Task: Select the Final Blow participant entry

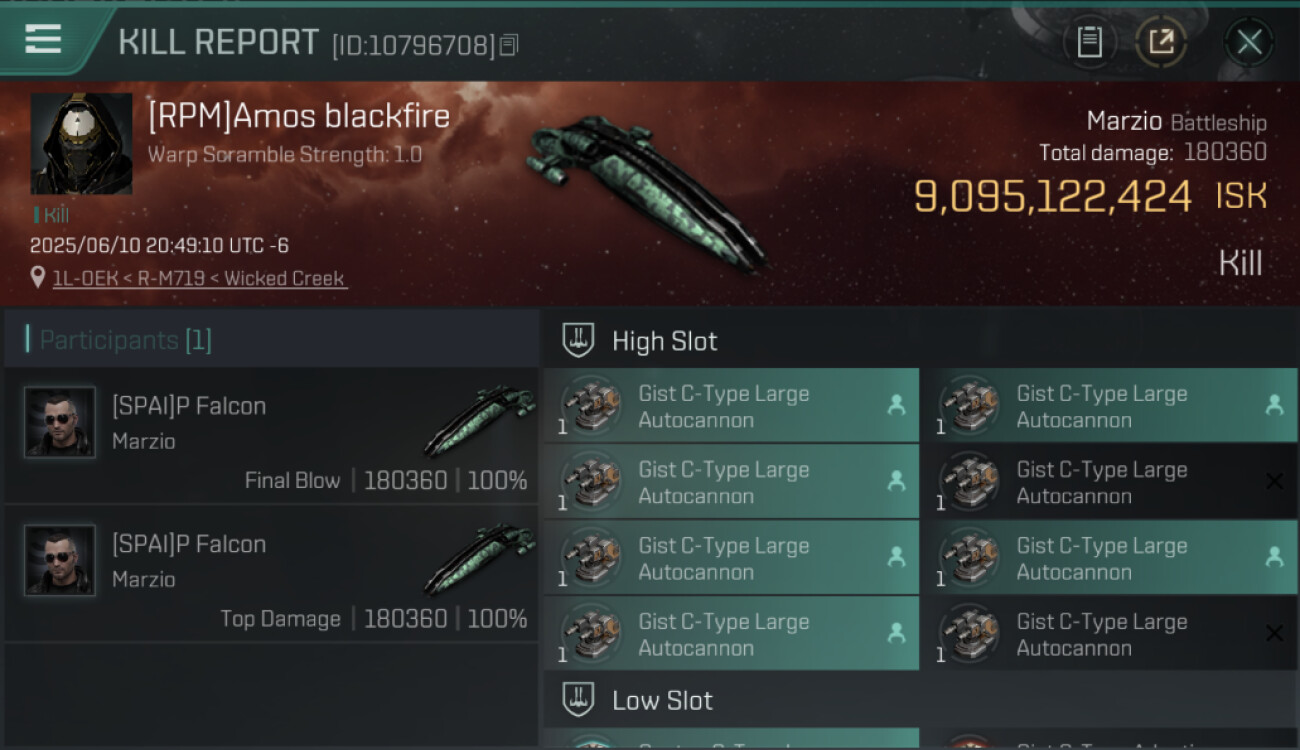Action: (x=271, y=436)
